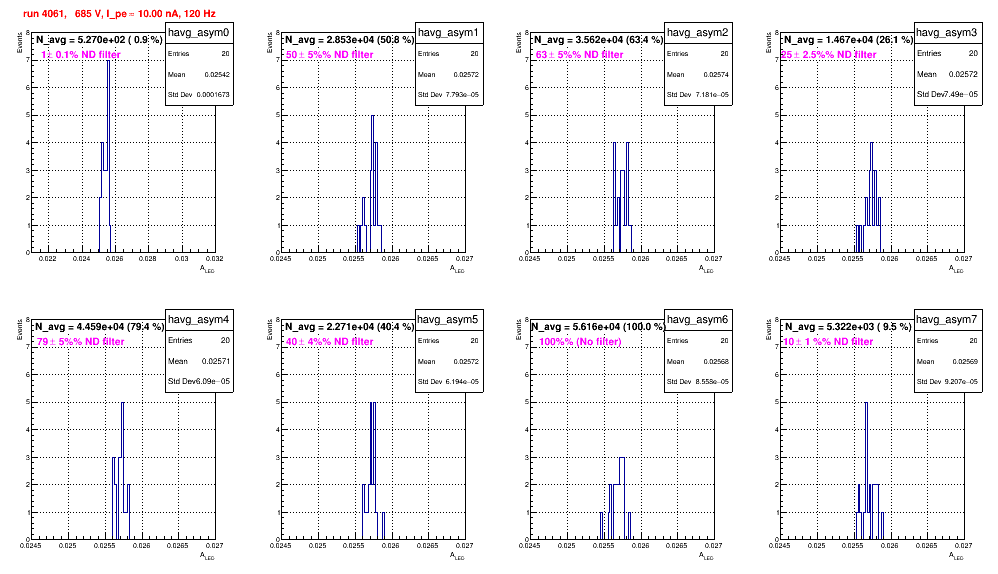Select Std Dev 8.558e-05 in havg_asym6 box
The width and height of the screenshot is (998, 574).
[698, 382]
